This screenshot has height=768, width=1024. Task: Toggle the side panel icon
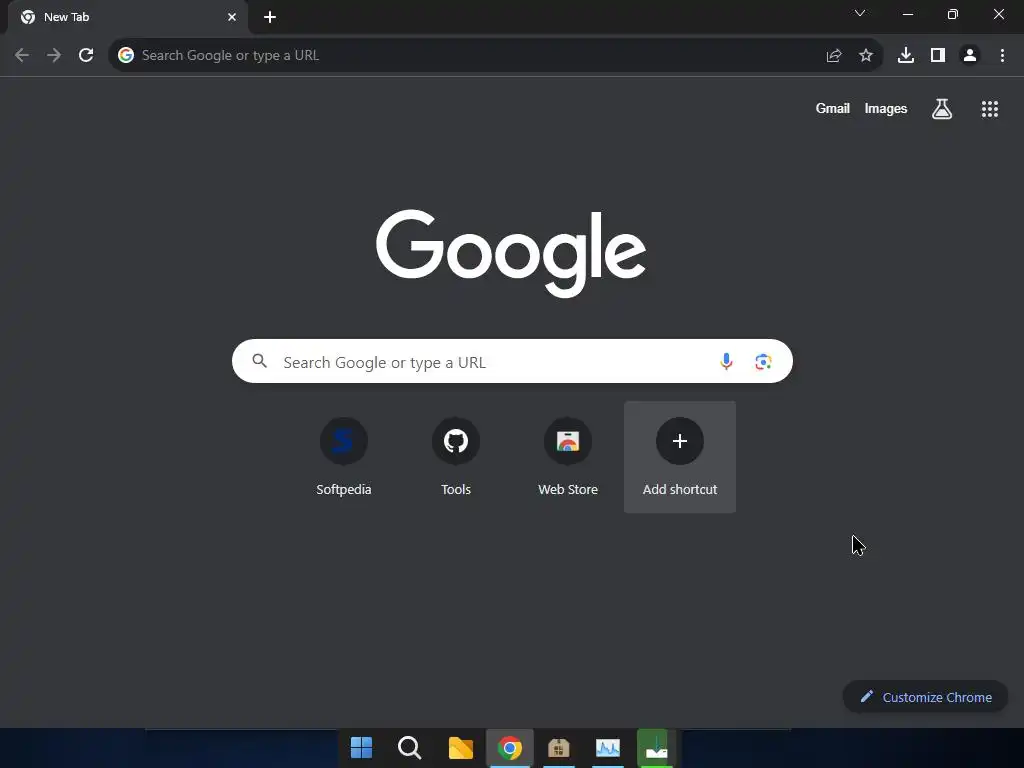click(938, 56)
